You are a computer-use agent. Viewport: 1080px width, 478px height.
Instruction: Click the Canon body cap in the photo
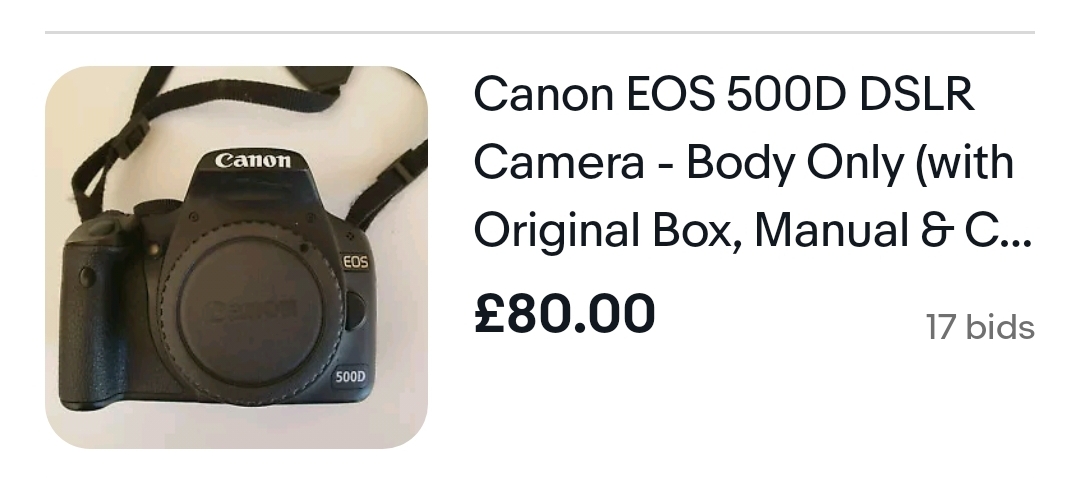252,309
